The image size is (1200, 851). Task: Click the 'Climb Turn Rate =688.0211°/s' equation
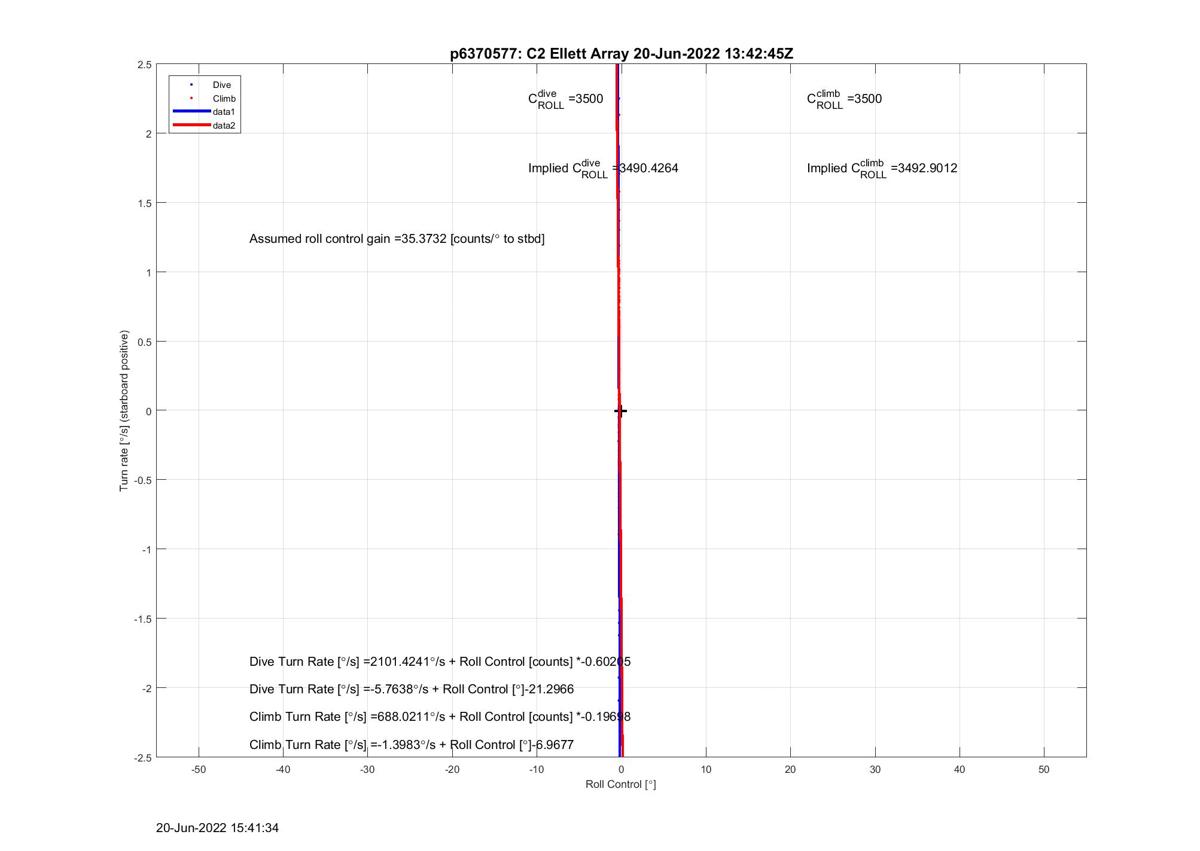[440, 717]
